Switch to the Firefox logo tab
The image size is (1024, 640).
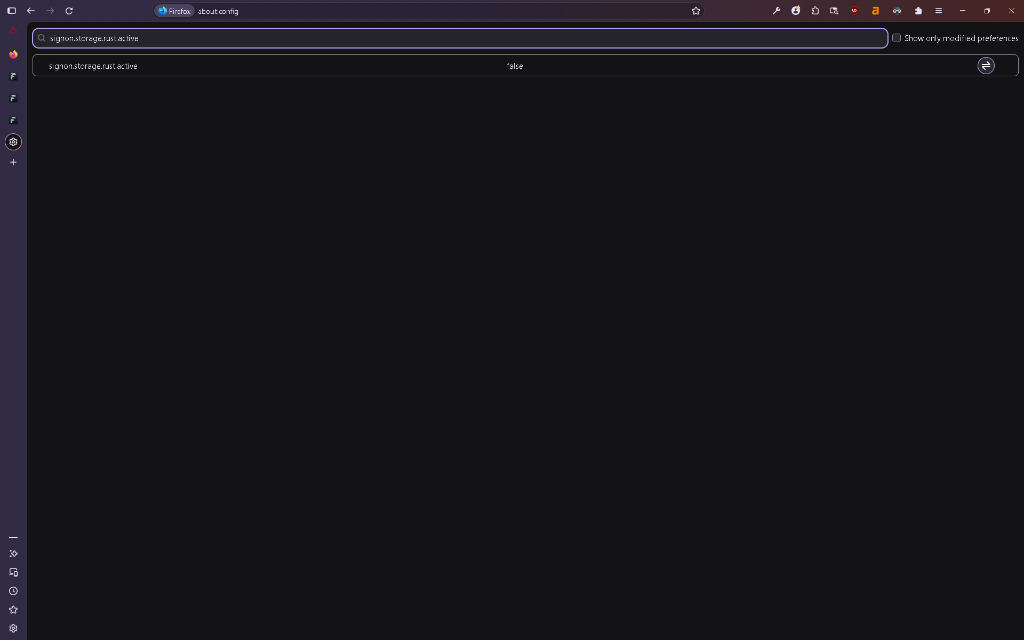pos(13,54)
